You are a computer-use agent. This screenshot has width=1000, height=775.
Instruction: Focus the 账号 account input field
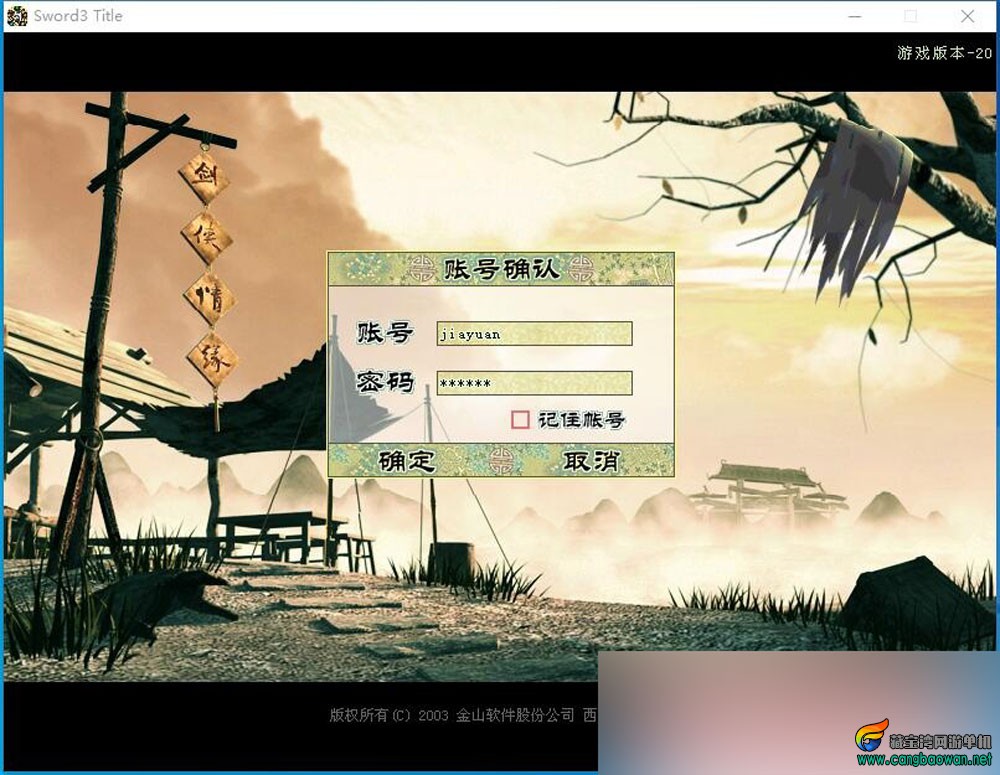coord(534,334)
